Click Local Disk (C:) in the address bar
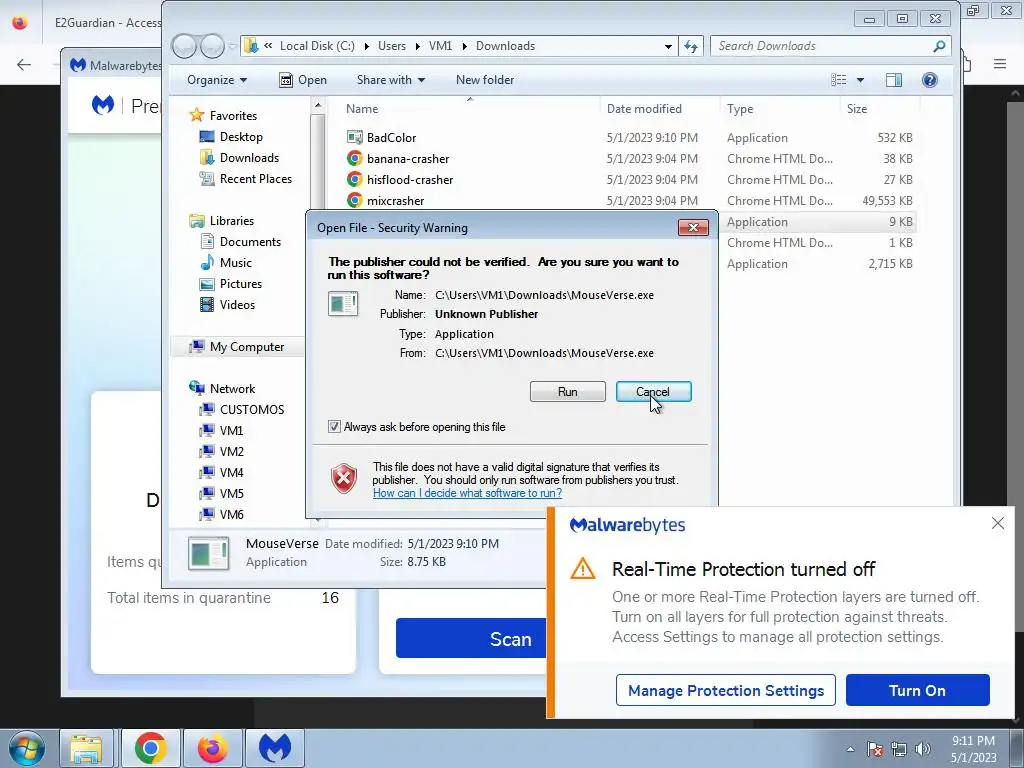The image size is (1024, 768). pyautogui.click(x=317, y=46)
